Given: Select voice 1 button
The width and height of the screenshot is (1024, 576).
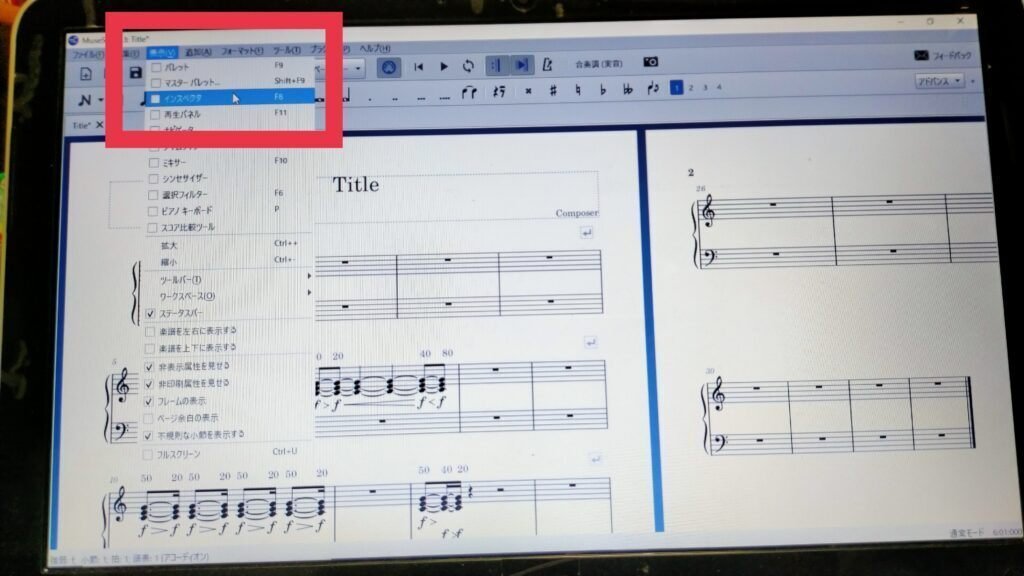Looking at the screenshot, I should (x=677, y=87).
